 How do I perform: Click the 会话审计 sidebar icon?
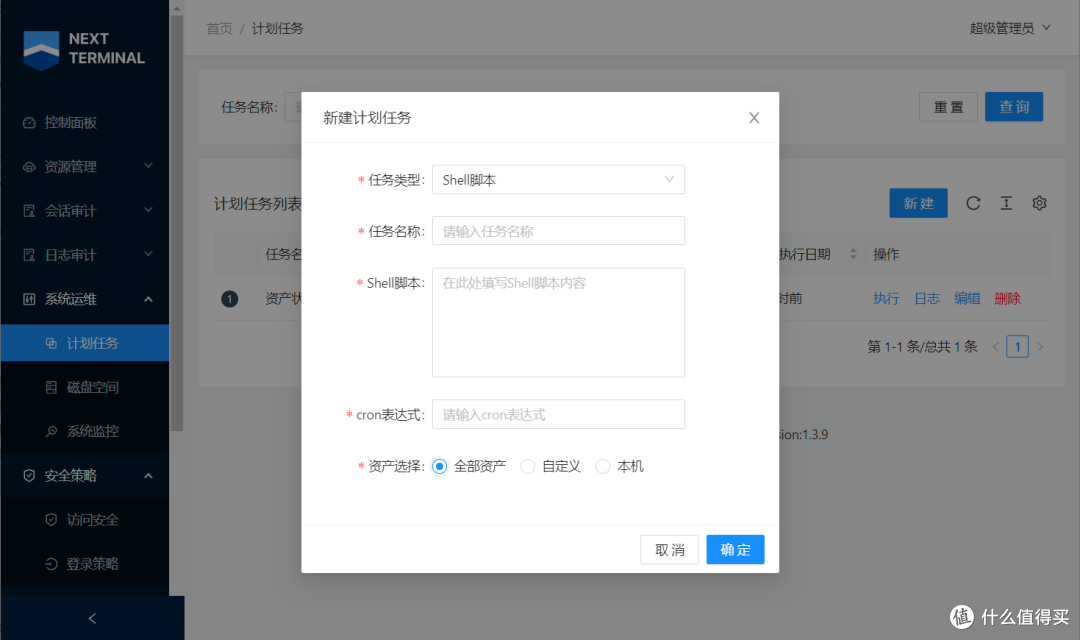click(29, 211)
